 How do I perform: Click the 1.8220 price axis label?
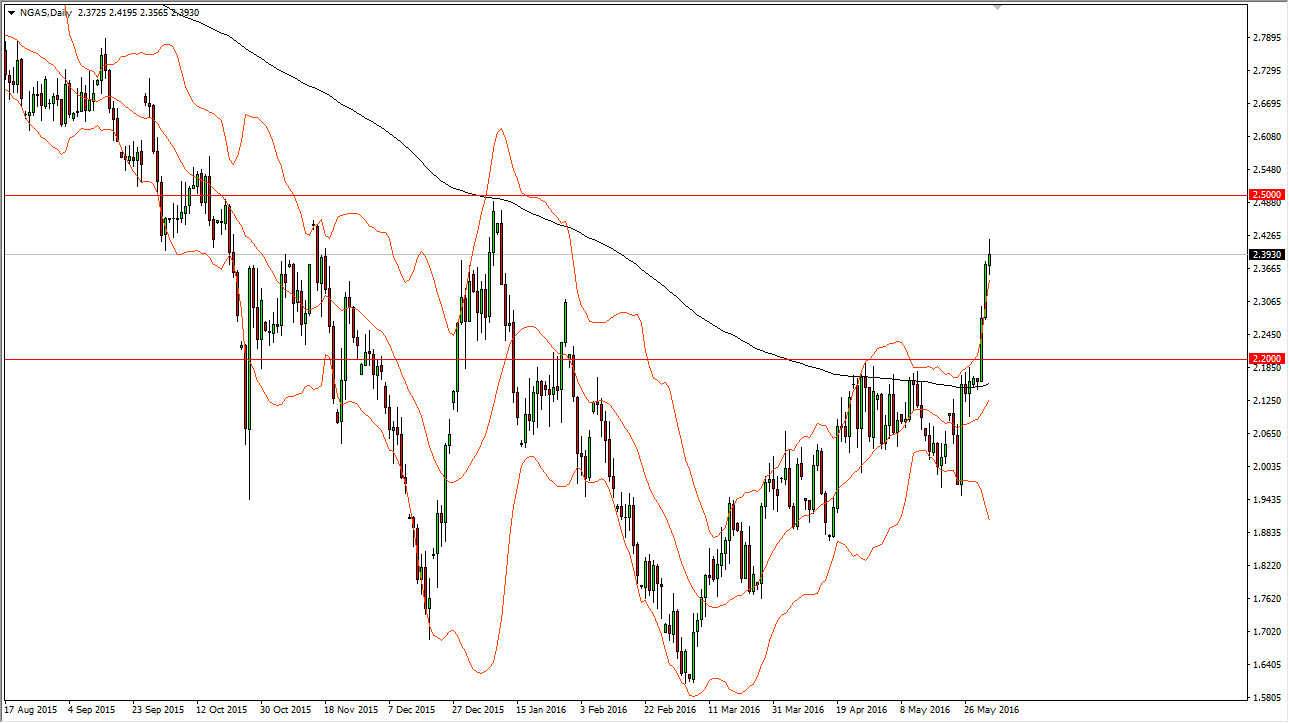(1266, 566)
